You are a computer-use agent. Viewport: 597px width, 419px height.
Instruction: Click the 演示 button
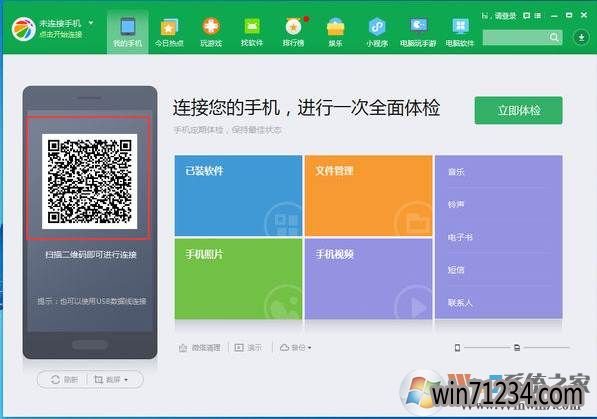click(248, 347)
